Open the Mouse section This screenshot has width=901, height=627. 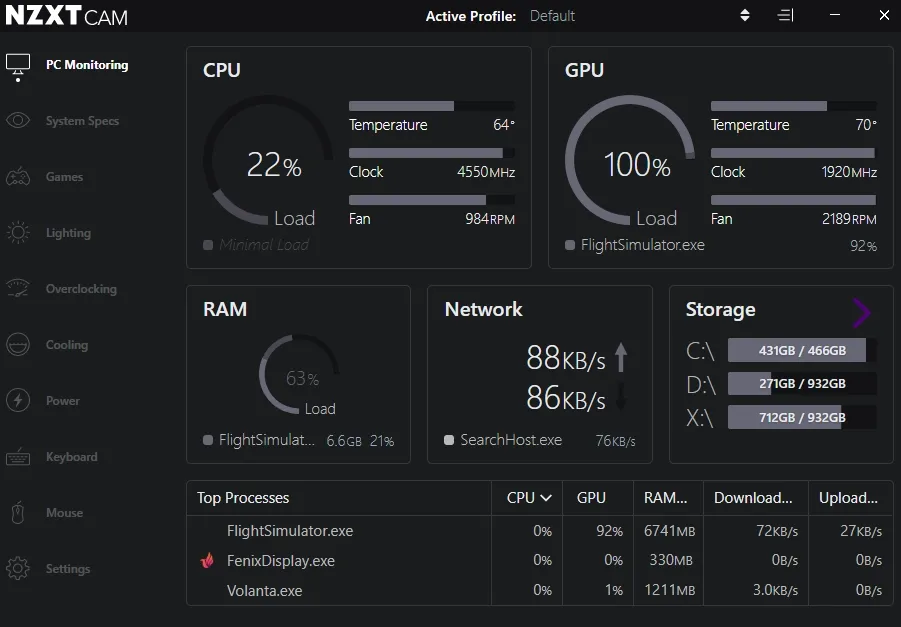tap(63, 512)
